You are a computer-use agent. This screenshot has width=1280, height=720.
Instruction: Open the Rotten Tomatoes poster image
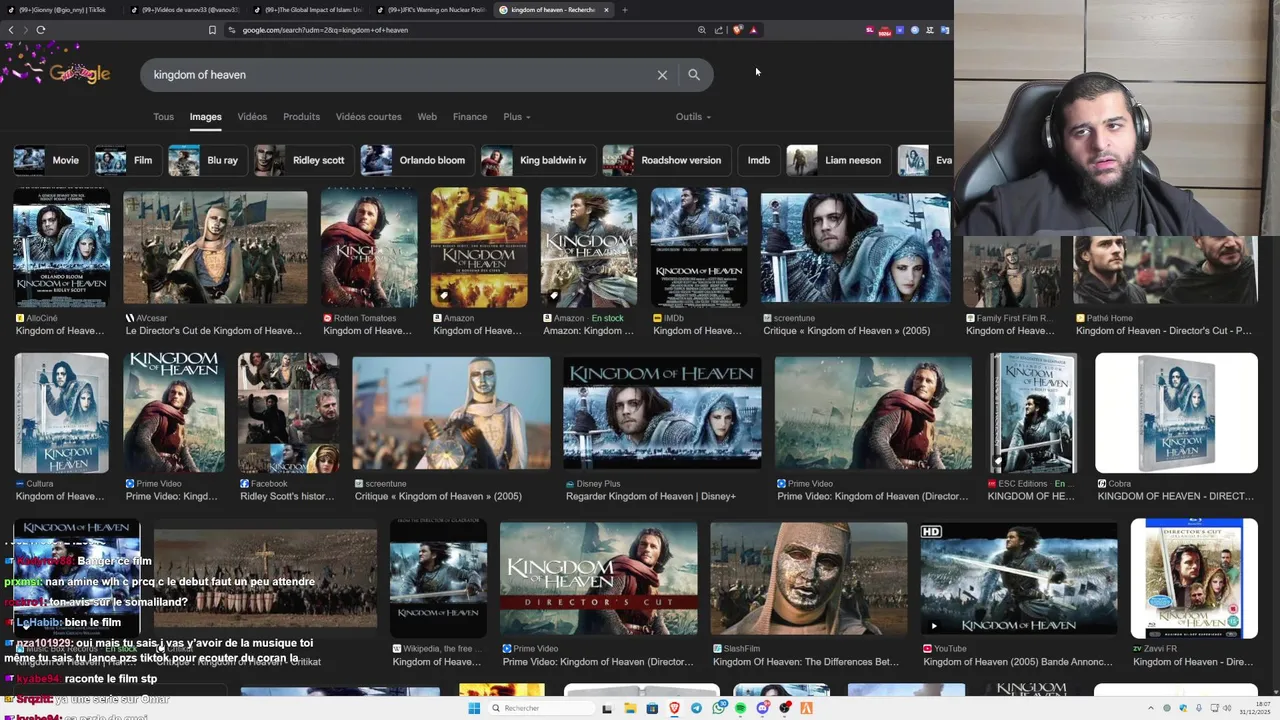[x=369, y=247]
